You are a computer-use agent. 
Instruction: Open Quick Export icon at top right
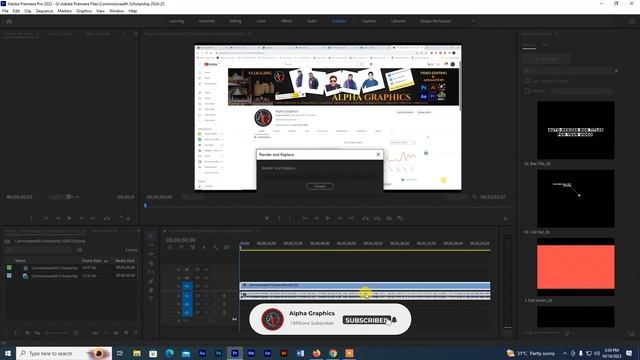click(632, 21)
